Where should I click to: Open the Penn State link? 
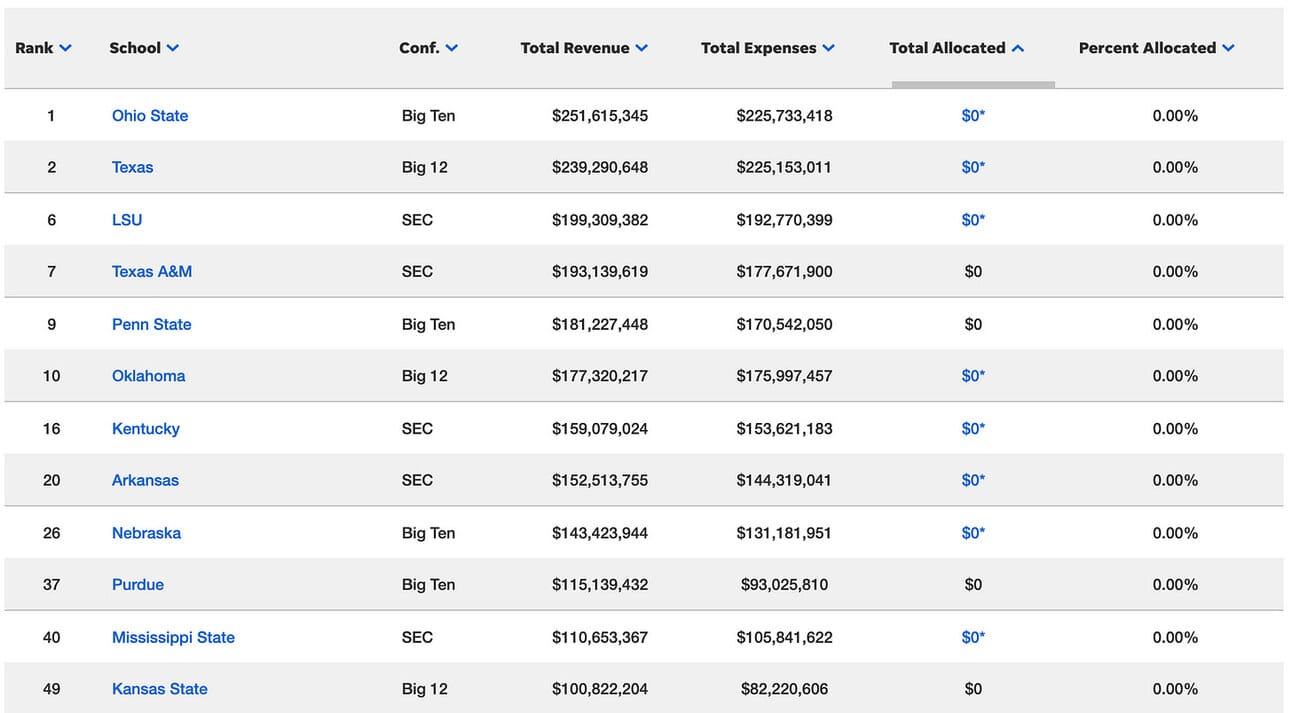pos(151,324)
